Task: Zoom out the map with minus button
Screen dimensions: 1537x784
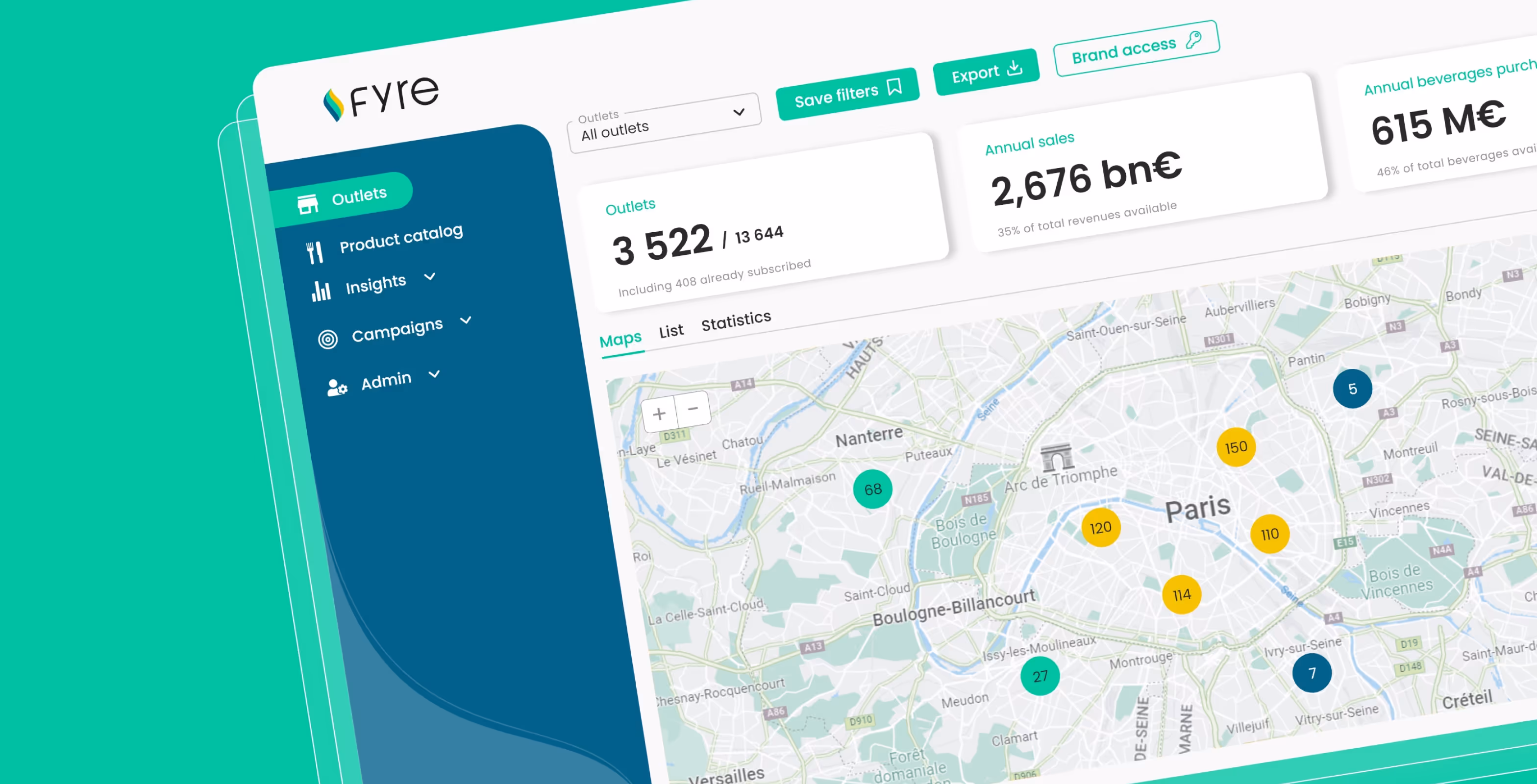Action: click(693, 409)
